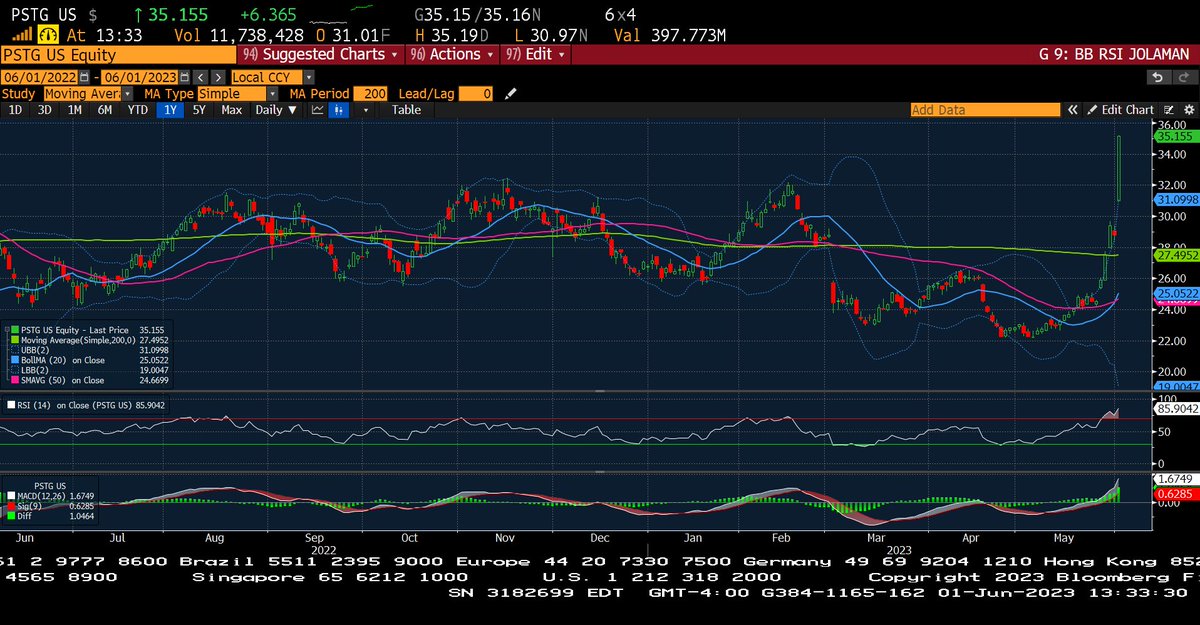The image size is (1200, 625).
Task: Click the trading-hours clock icon beside At 13:33
Action: tap(50, 35)
